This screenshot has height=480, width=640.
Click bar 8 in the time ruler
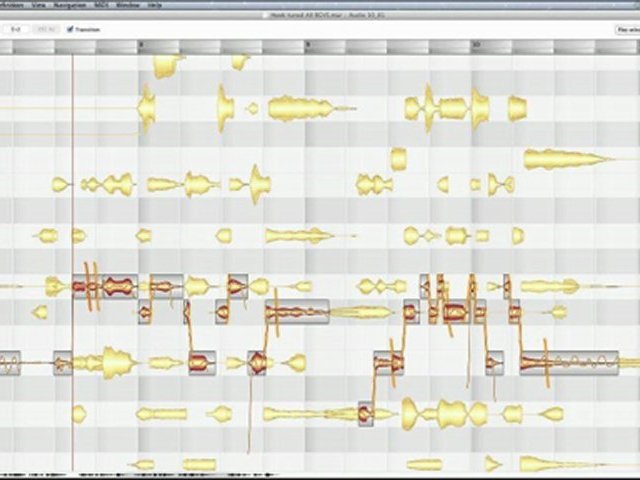click(141, 45)
